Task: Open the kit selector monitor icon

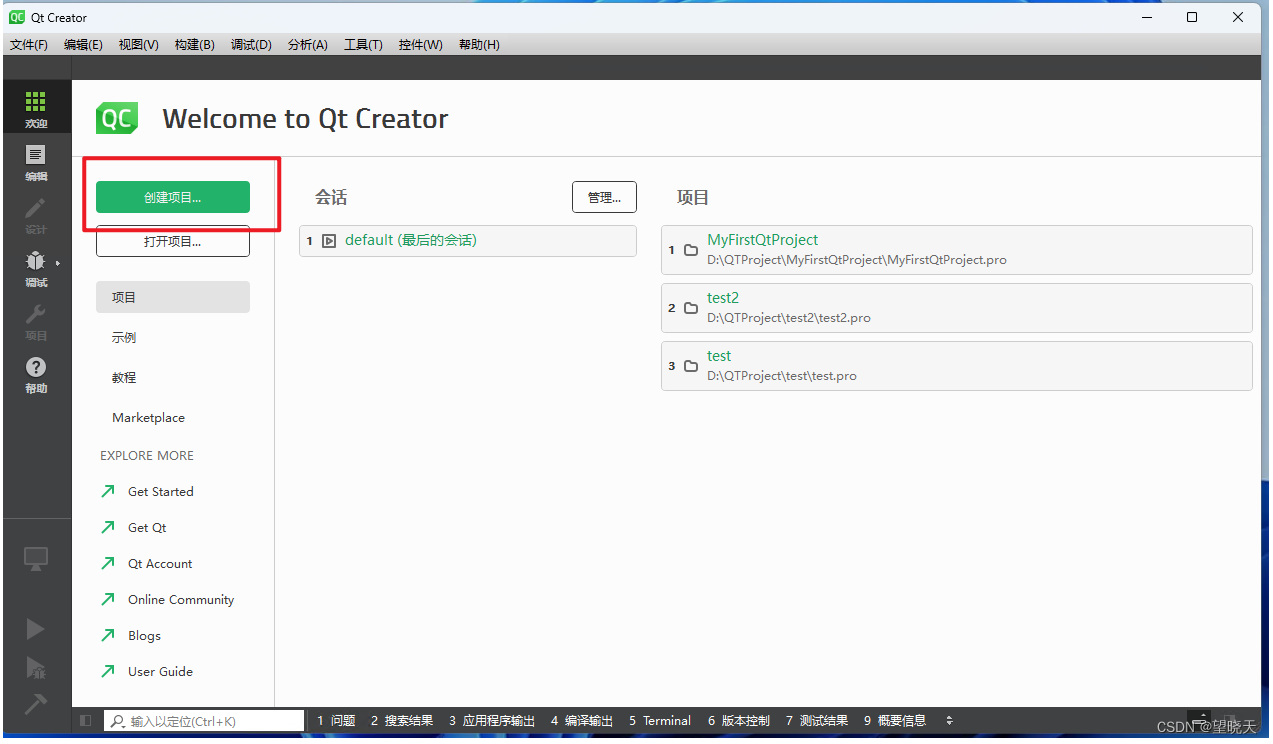Action: pos(36,560)
